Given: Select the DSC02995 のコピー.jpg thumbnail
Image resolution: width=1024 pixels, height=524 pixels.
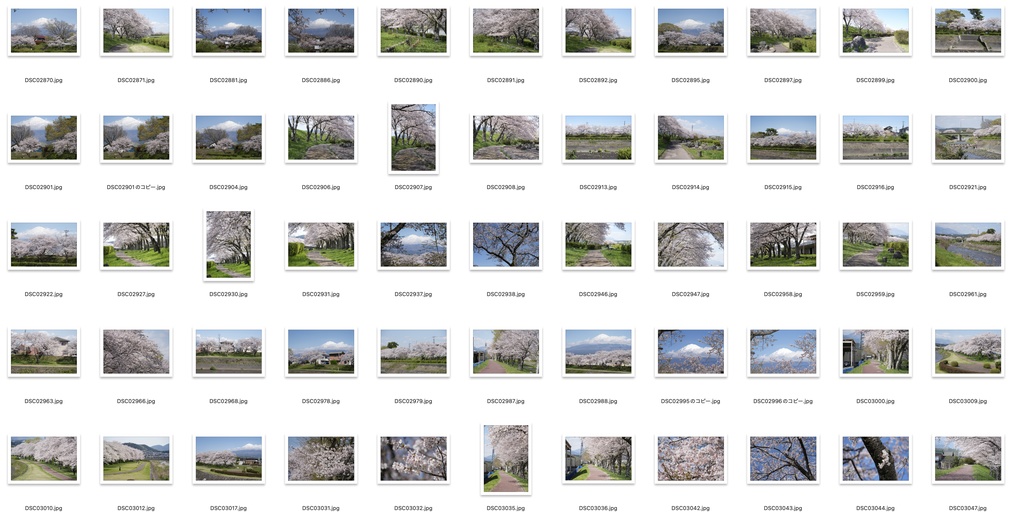Looking at the screenshot, I should 690,352.
